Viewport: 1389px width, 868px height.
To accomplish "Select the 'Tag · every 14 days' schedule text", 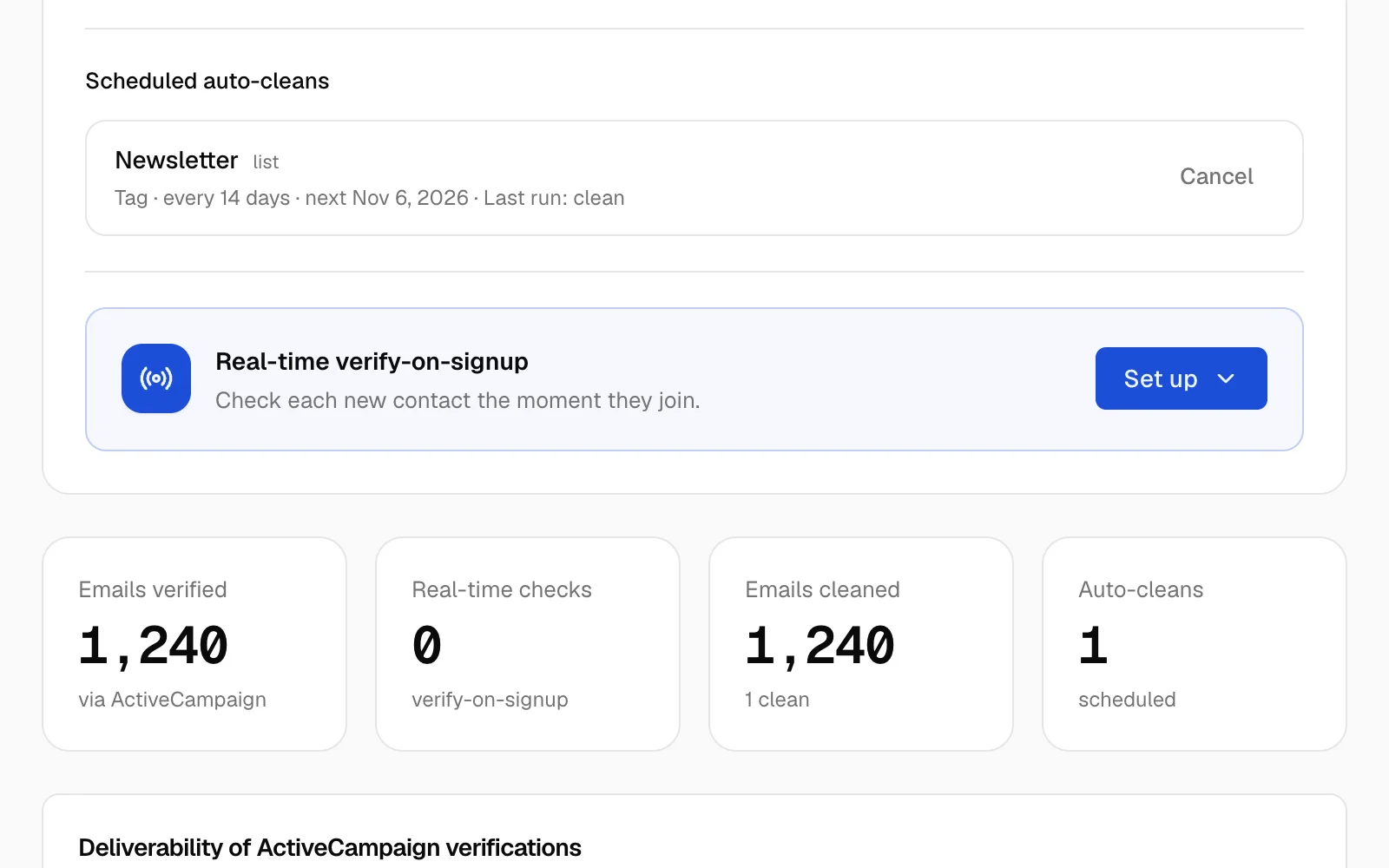I will [x=202, y=198].
